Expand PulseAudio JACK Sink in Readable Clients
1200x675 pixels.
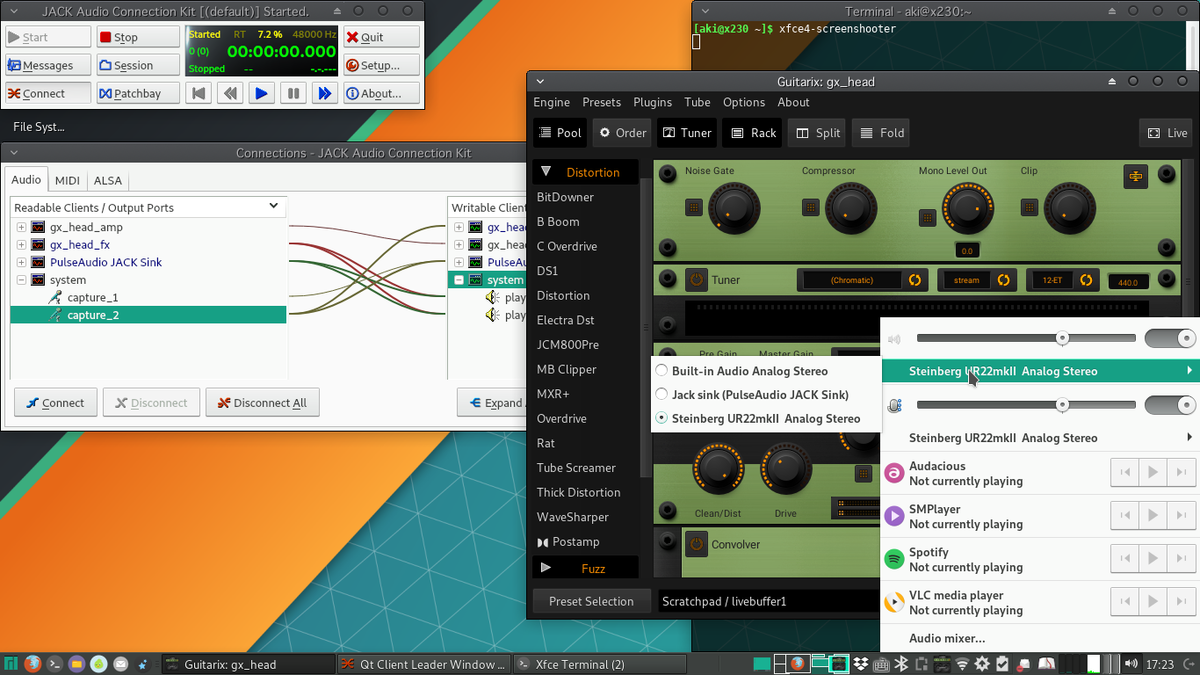[x=21, y=262]
